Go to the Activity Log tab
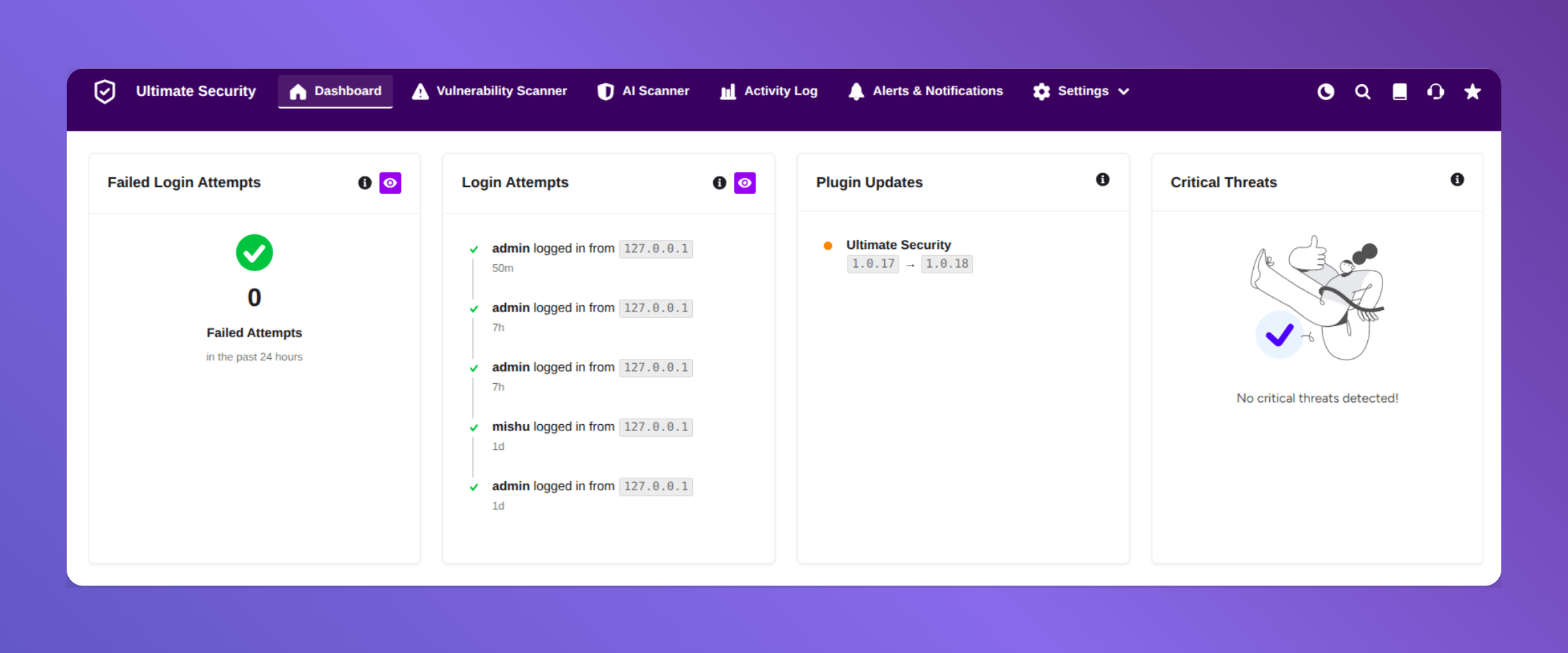The width and height of the screenshot is (1568, 653). pos(769,91)
